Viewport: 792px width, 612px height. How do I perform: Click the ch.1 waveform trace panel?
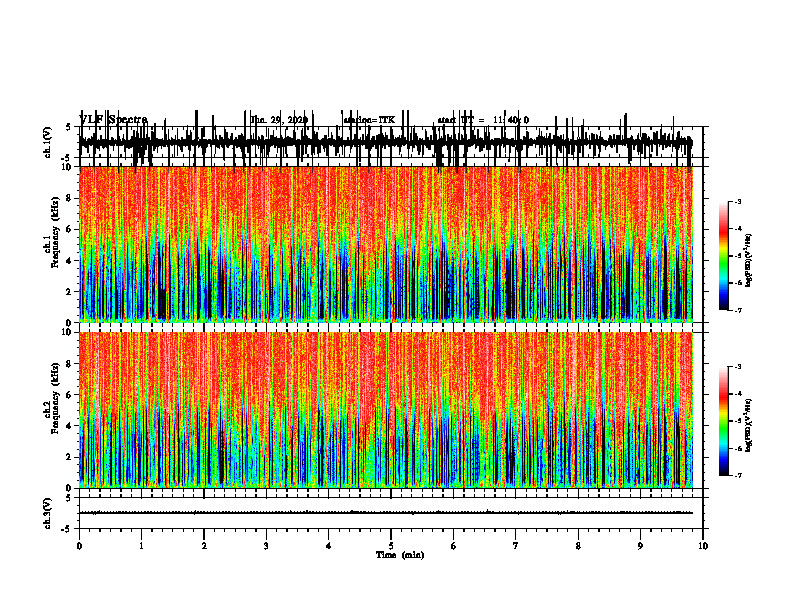coord(390,142)
